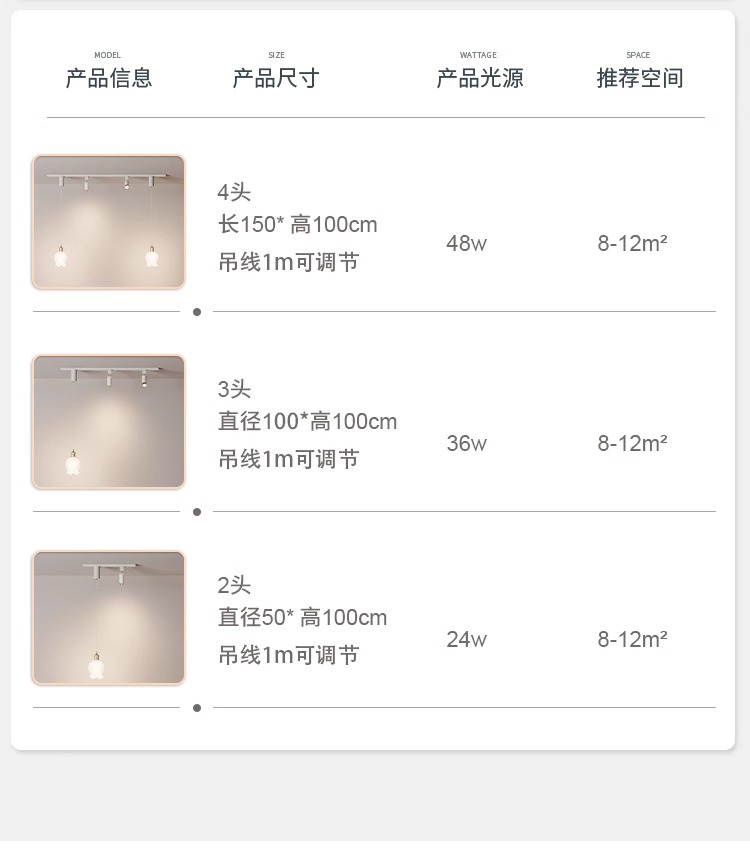Click the 长150* 高100cm size text

coord(298,225)
